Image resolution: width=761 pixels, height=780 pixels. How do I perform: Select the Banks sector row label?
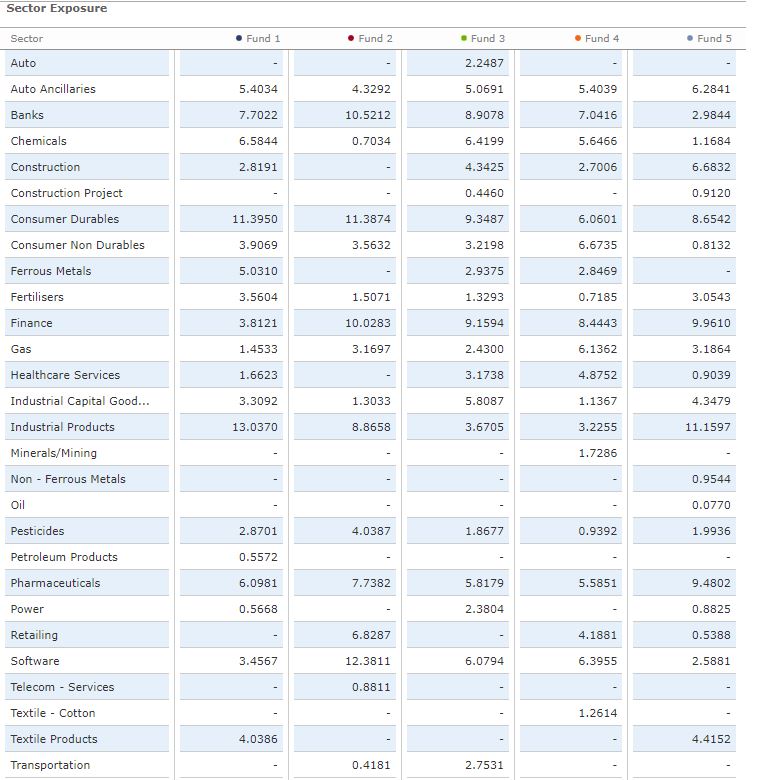27,115
